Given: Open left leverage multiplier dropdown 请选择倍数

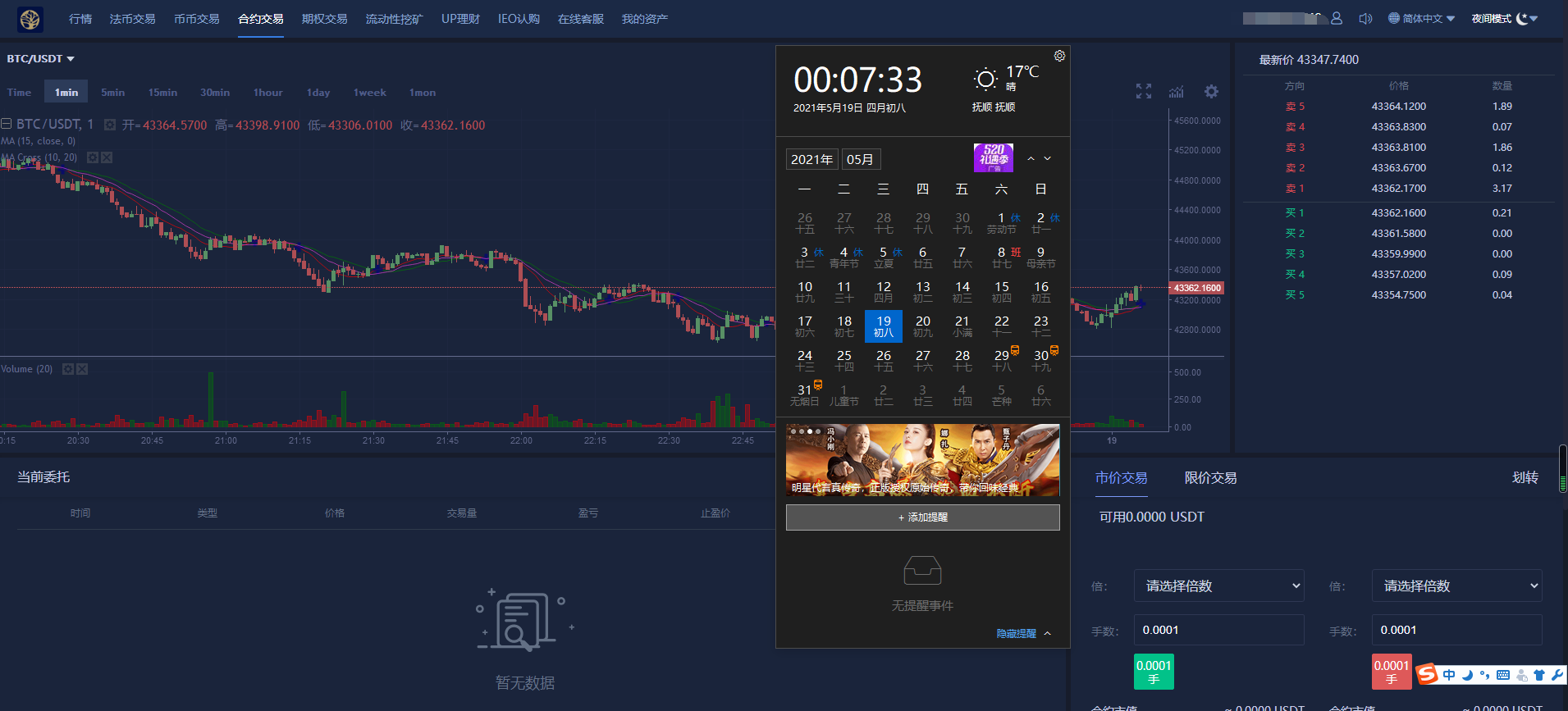Looking at the screenshot, I should (x=1218, y=586).
